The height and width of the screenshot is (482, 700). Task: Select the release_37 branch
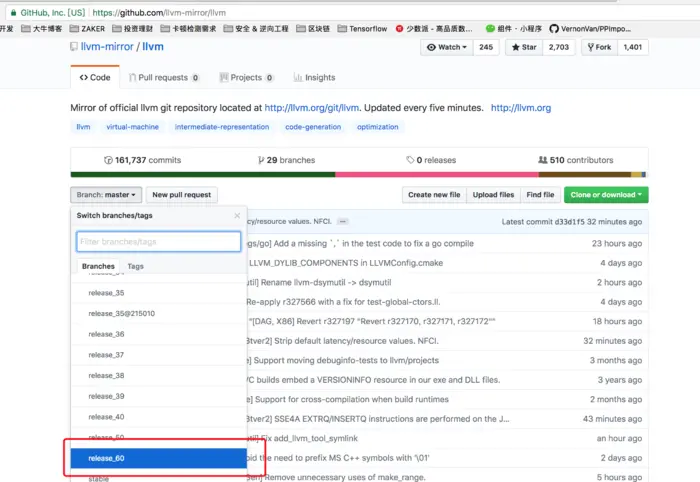pos(158,355)
